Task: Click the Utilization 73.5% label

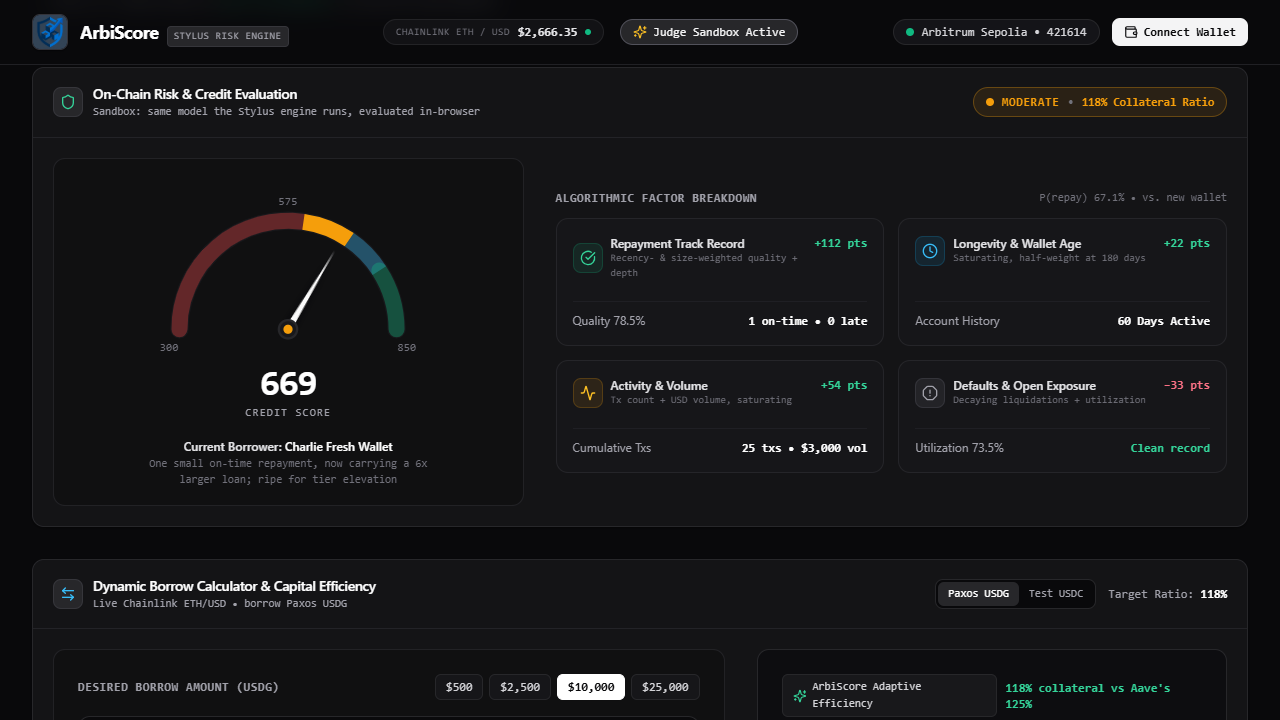Action: point(959,448)
